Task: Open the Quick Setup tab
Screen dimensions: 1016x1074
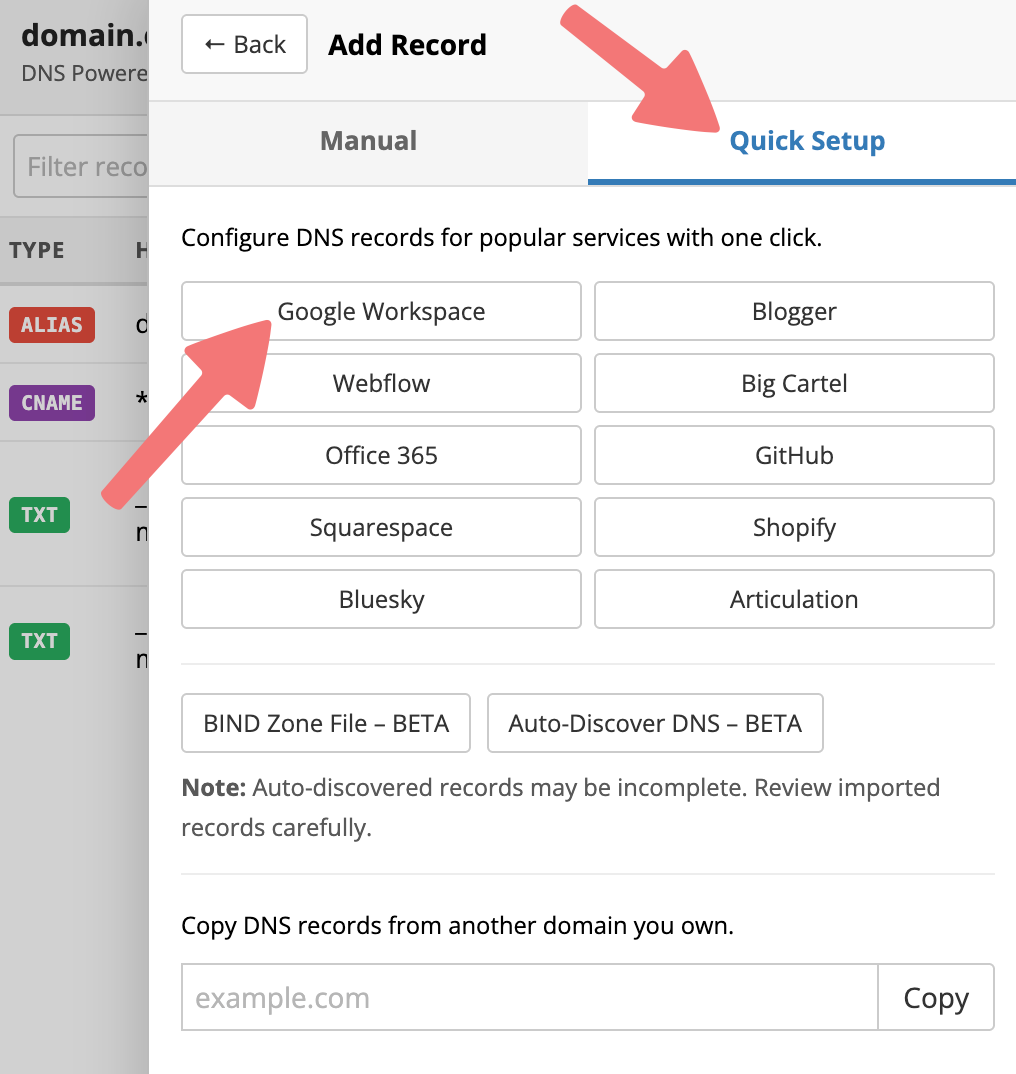Action: 802,142
